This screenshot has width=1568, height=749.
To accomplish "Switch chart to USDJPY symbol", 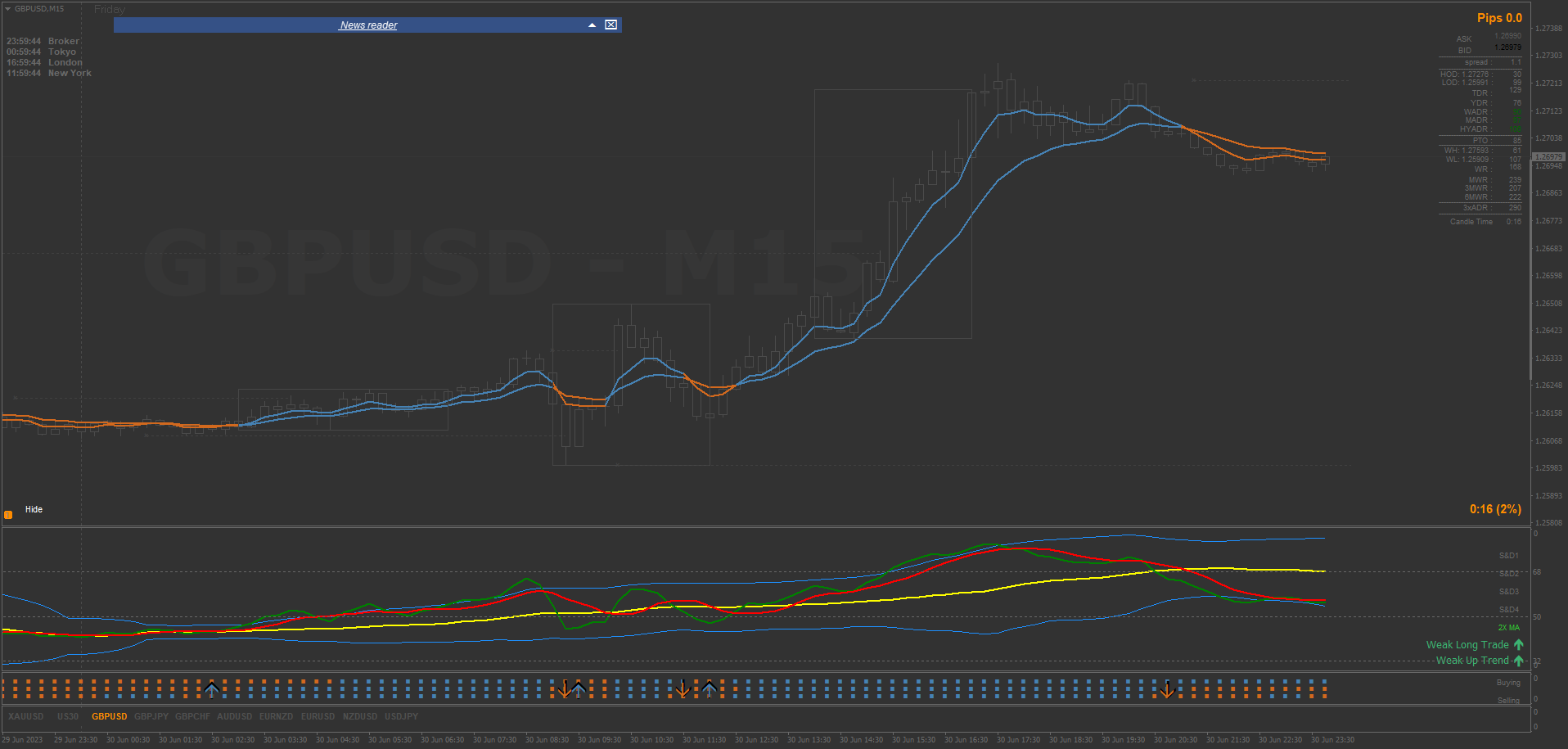I will (x=401, y=716).
